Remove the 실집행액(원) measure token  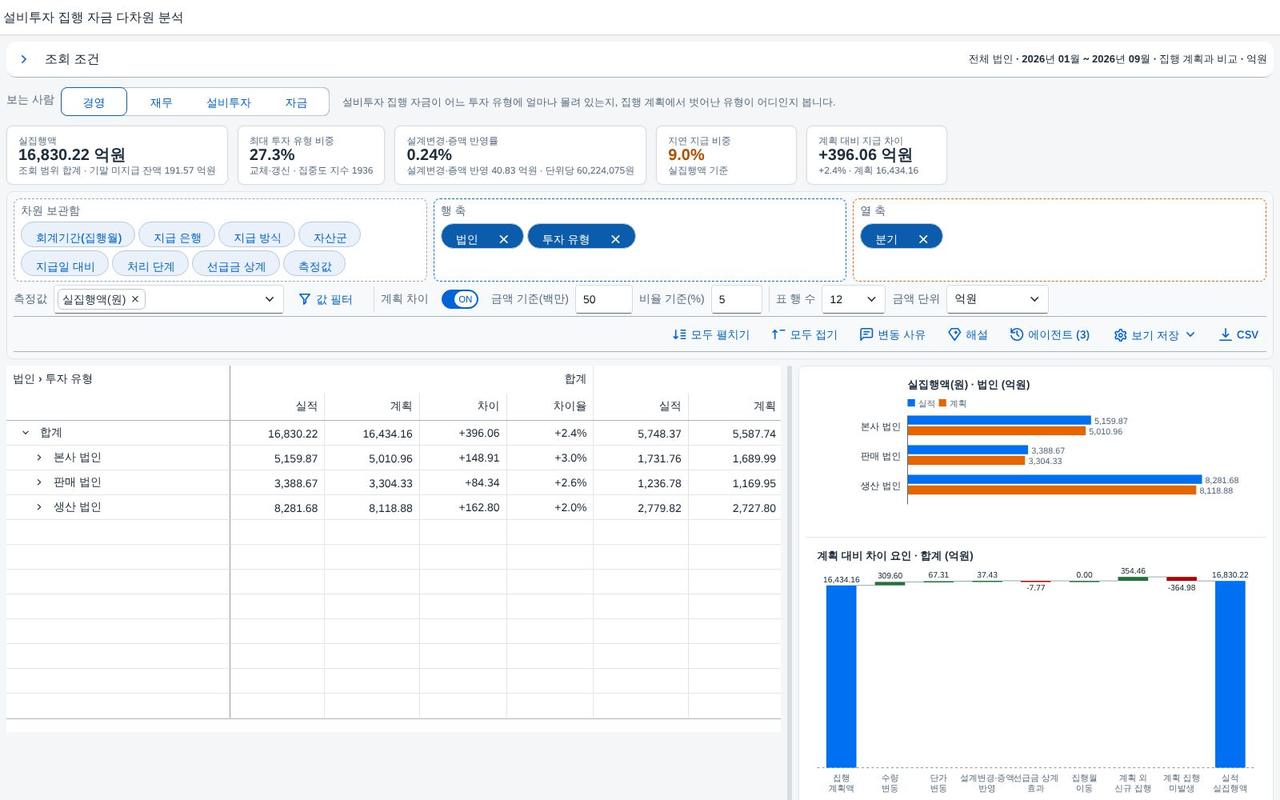[135, 299]
